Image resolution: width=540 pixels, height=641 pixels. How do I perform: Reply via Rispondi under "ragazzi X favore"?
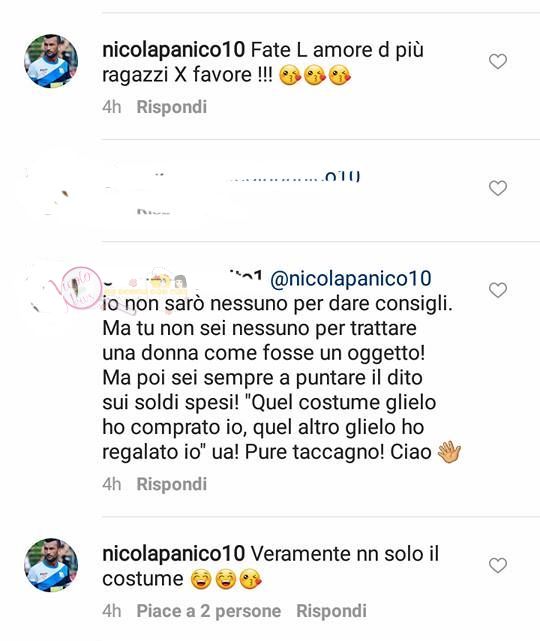click(x=172, y=107)
